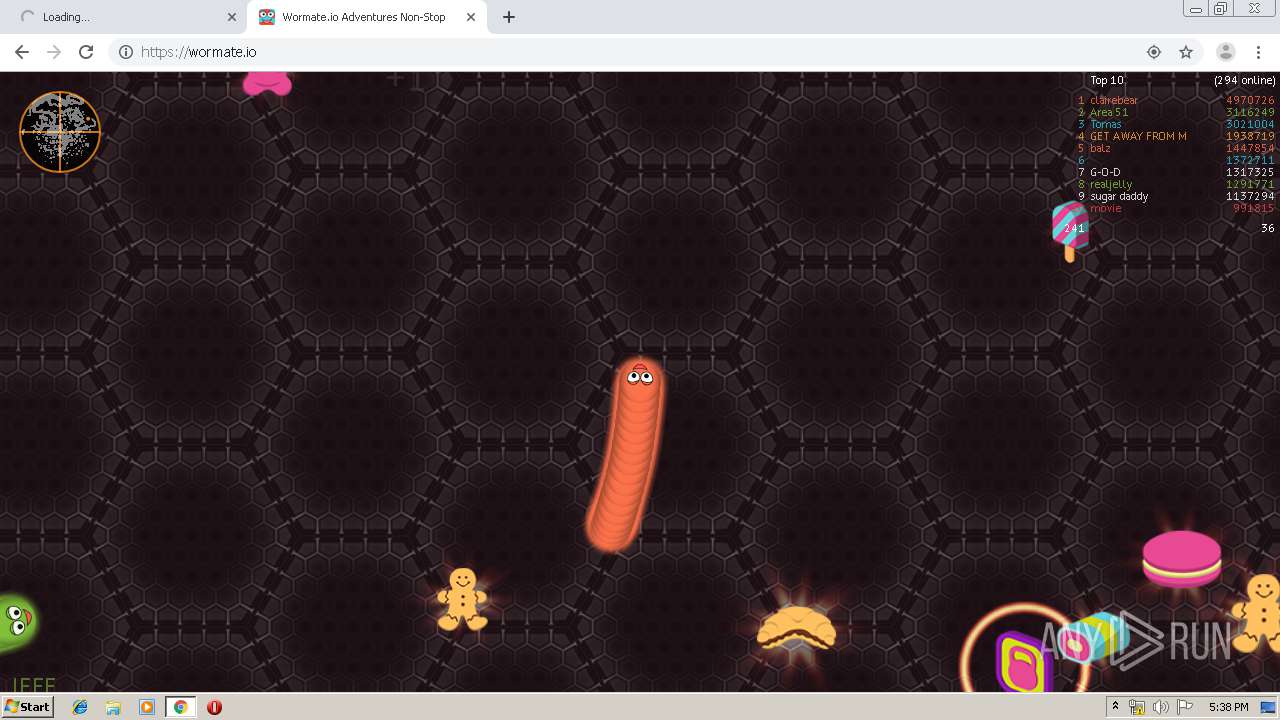The image size is (1280, 720).
Task: Switch to the Loading tab
Action: [x=125, y=17]
